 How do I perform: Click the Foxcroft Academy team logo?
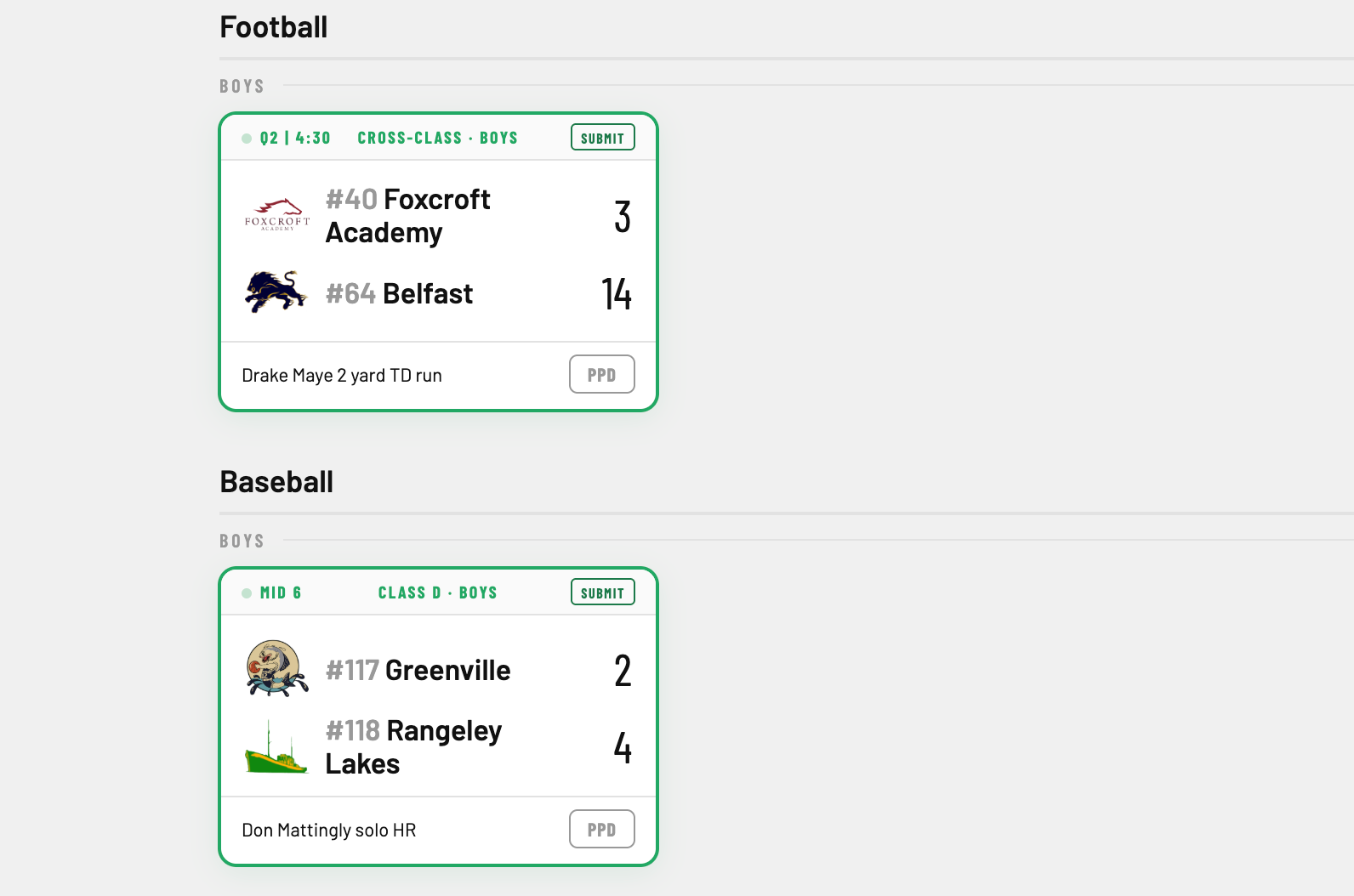pos(276,216)
